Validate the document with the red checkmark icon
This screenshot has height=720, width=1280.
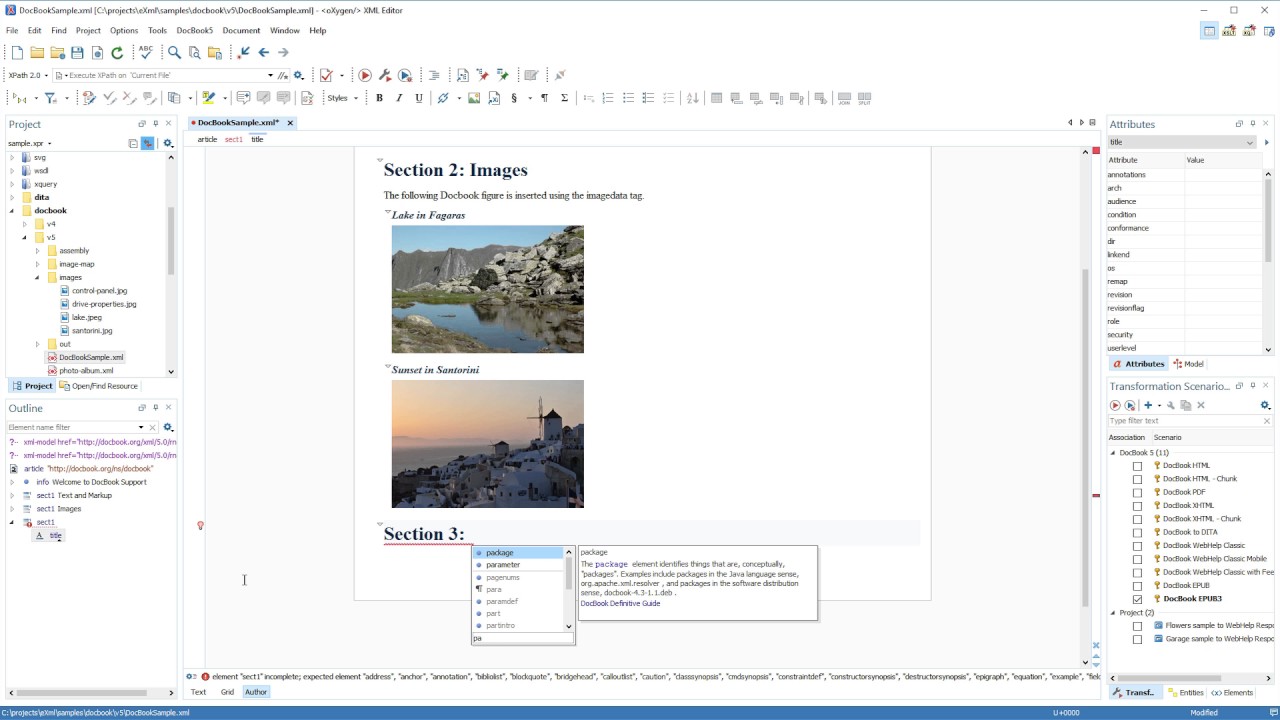(326, 75)
